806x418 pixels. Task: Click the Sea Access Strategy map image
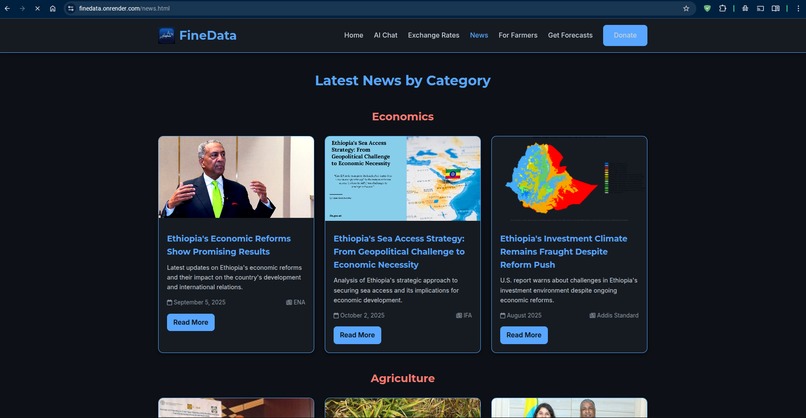402,178
